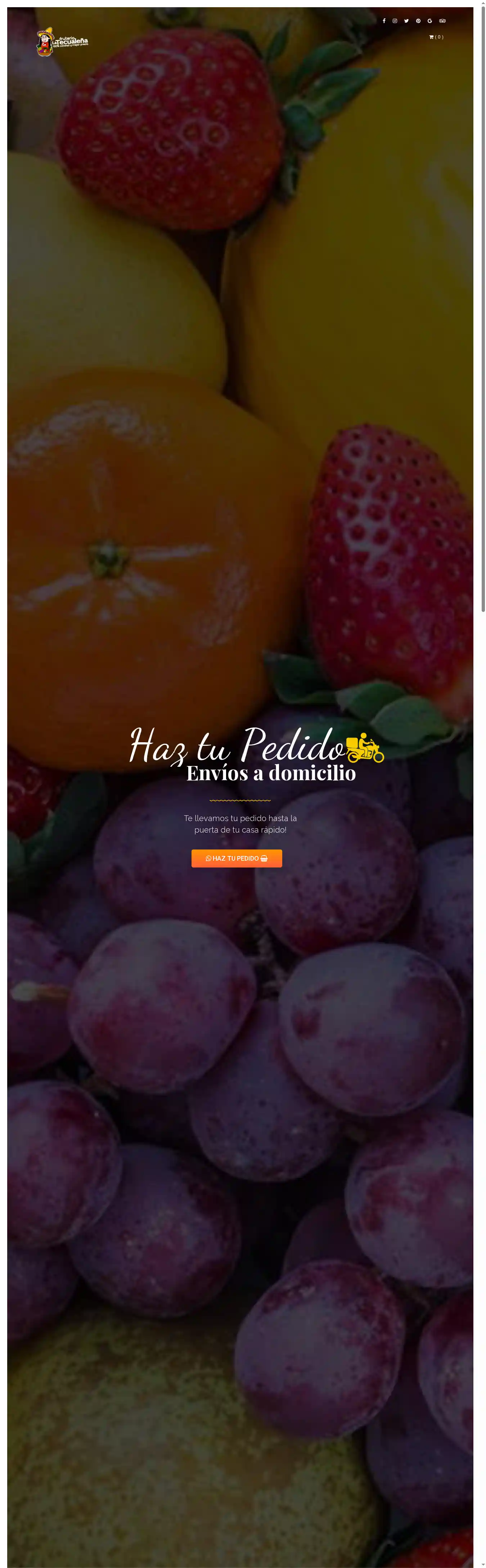Click the yellow delivery motorcycle icon
Viewport: 486px width, 1568px height.
click(365, 748)
